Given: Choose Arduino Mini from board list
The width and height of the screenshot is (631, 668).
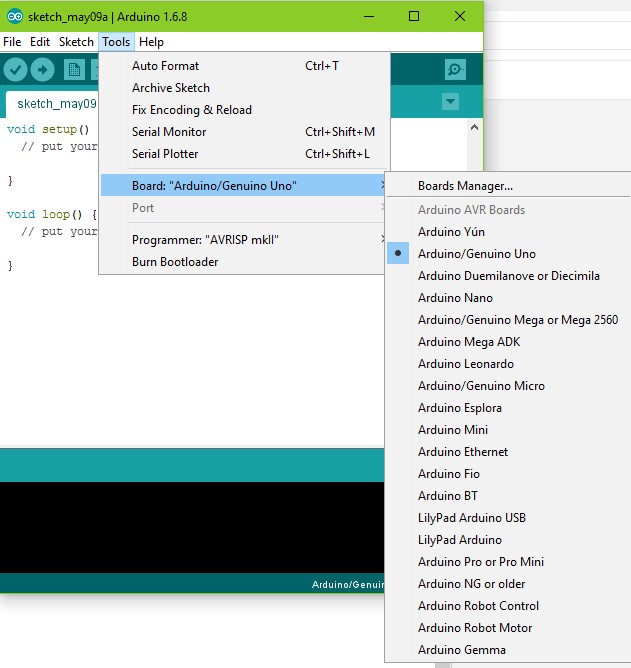Looking at the screenshot, I should click(508, 430).
